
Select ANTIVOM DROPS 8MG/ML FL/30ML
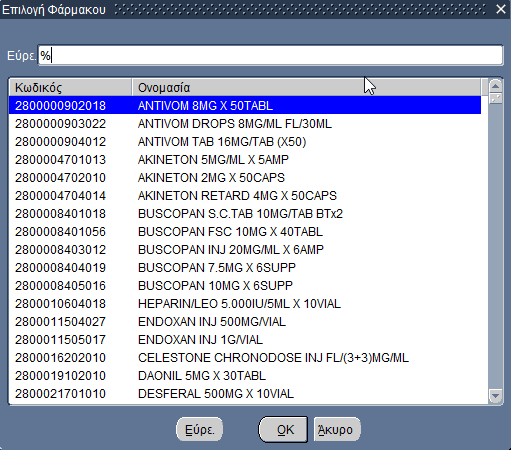(x=245, y=124)
